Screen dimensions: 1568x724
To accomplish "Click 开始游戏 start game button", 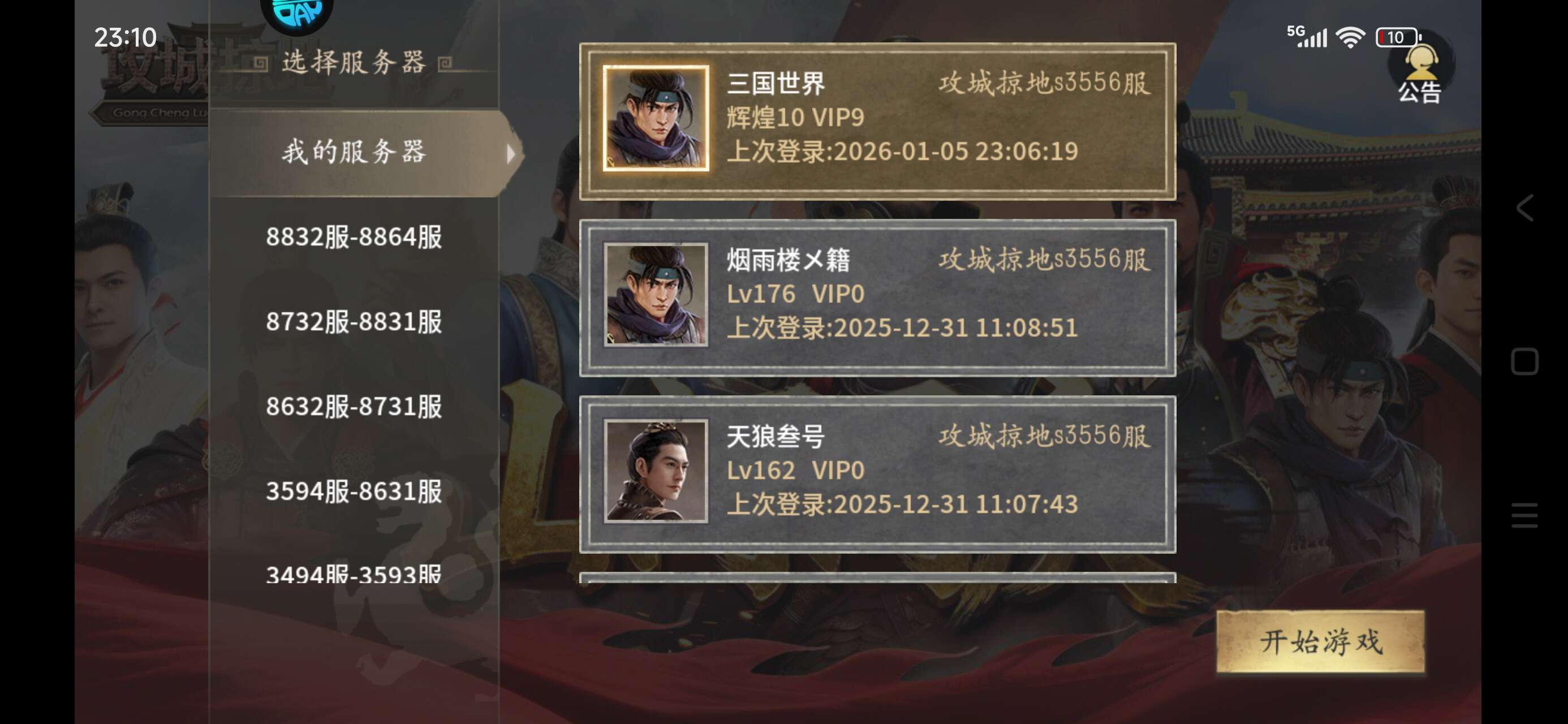I will 1320,642.
